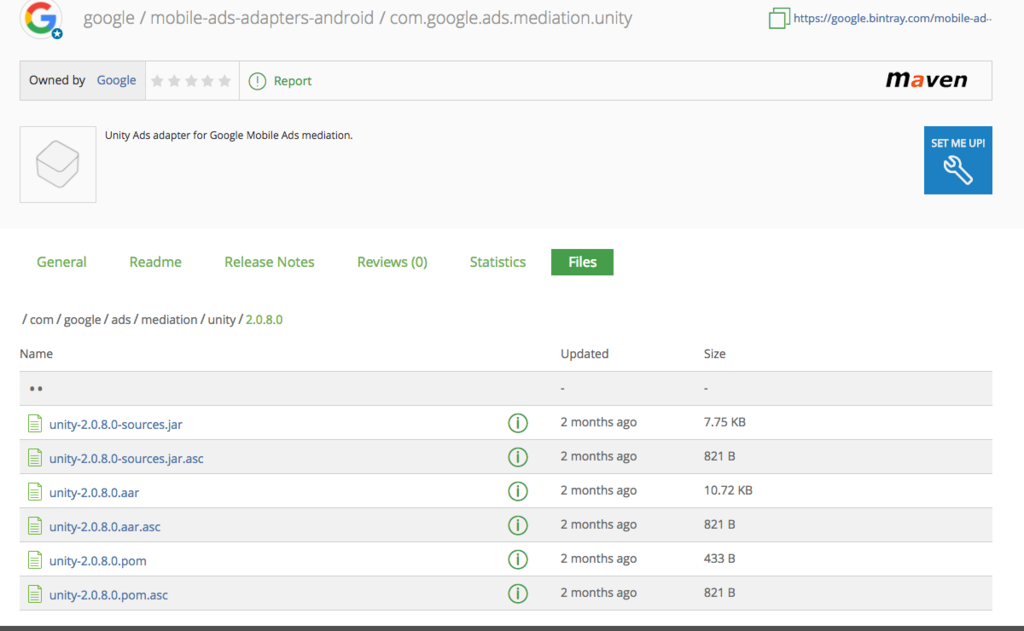Click the file icon for unity-2.0.8.0.aar
Image resolution: width=1024 pixels, height=631 pixels.
[35, 491]
